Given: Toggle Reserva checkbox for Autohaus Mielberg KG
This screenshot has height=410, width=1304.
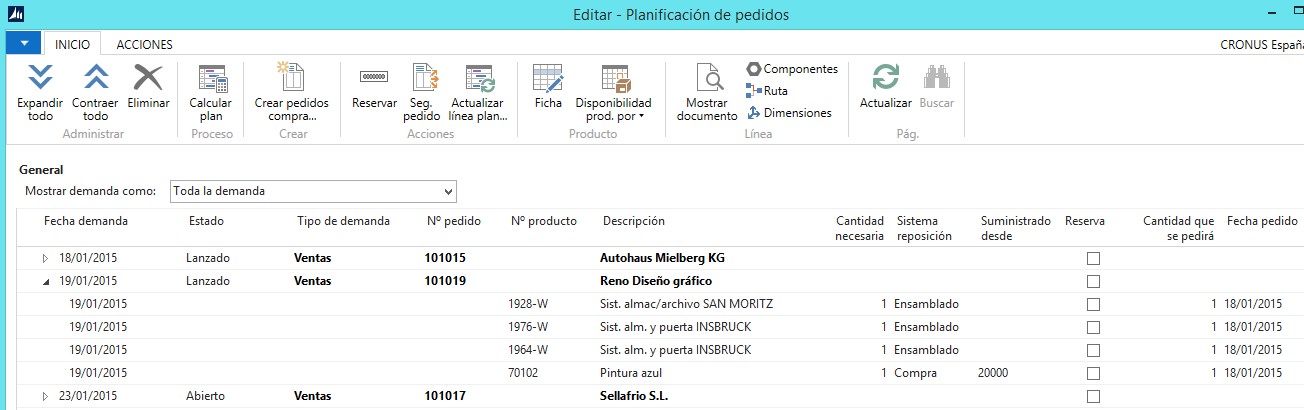Looking at the screenshot, I should [1093, 258].
